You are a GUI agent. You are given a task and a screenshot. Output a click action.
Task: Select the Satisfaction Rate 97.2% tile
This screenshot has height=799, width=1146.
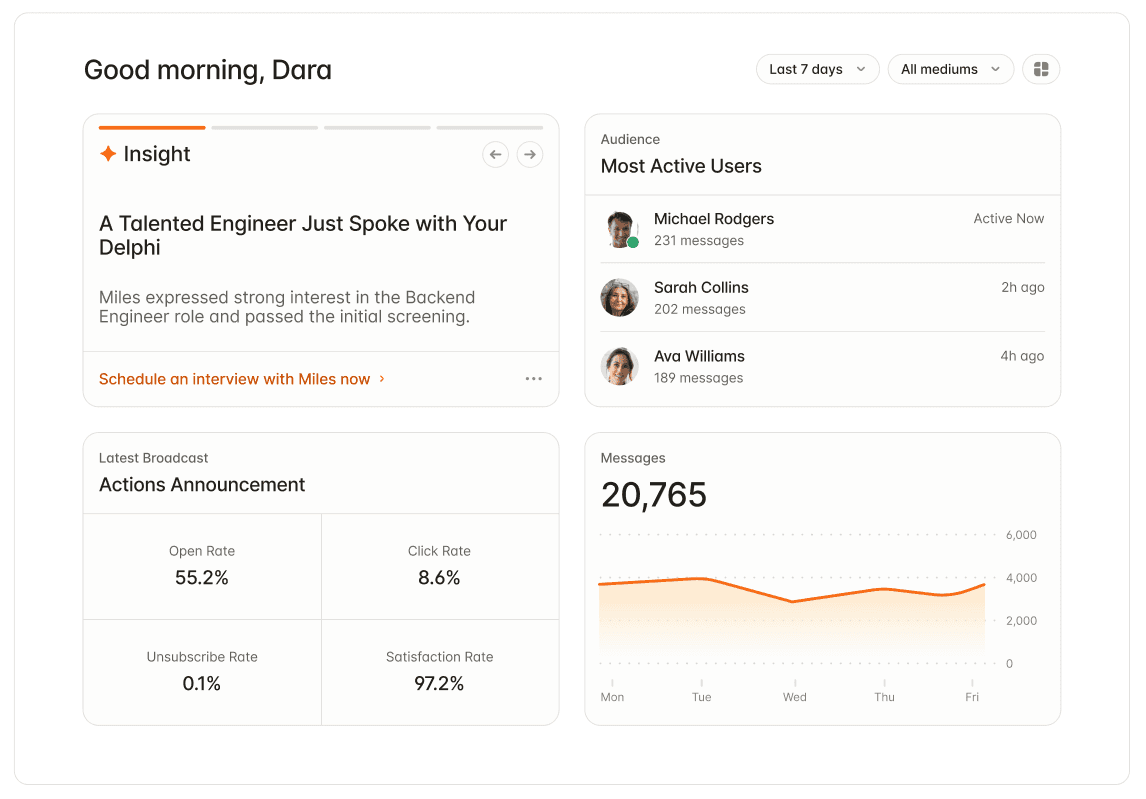440,673
